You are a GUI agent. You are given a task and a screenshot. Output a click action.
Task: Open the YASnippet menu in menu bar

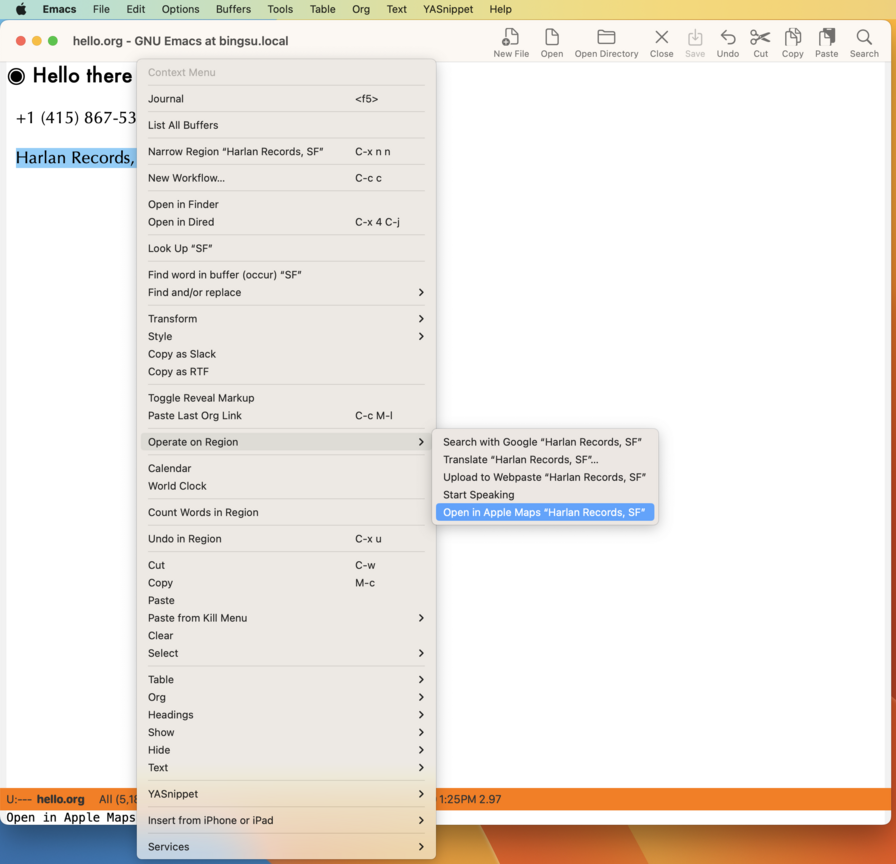447,9
